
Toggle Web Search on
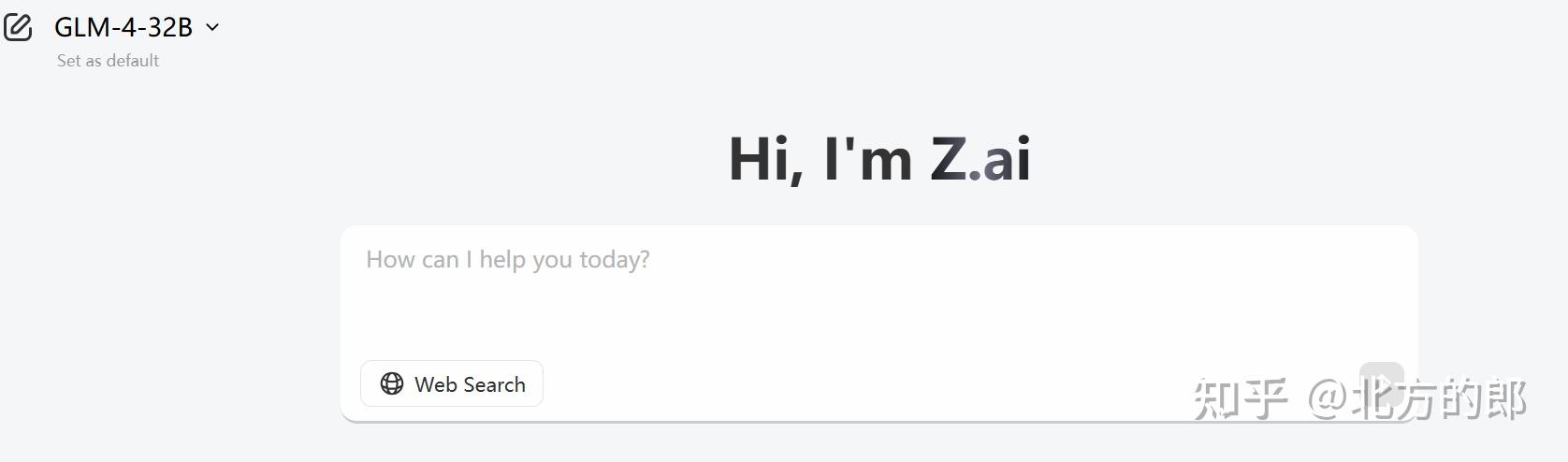pyautogui.click(x=452, y=383)
